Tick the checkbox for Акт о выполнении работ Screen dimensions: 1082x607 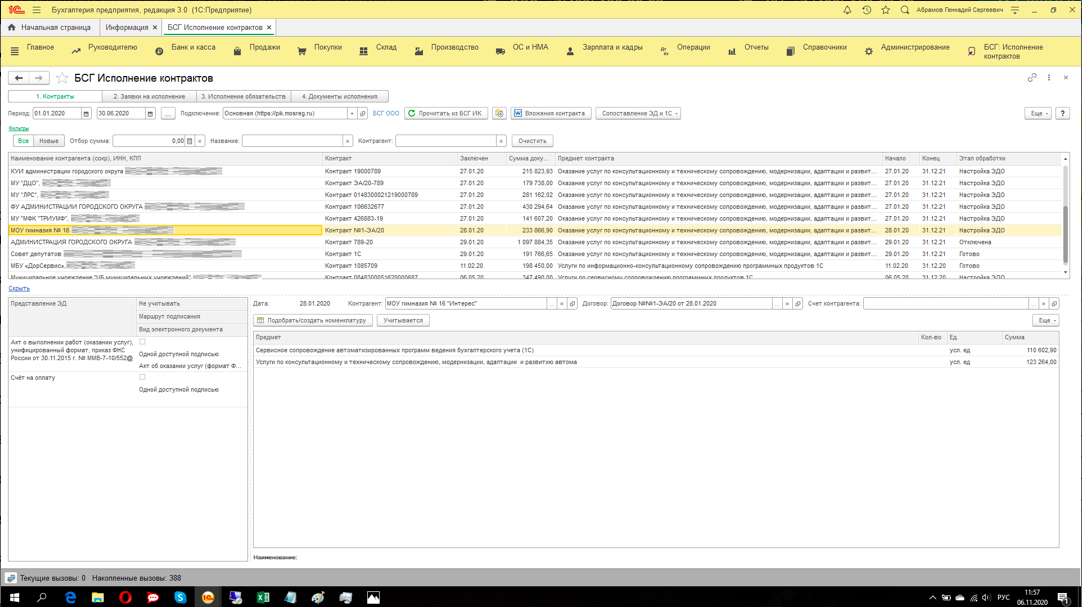click(x=142, y=342)
